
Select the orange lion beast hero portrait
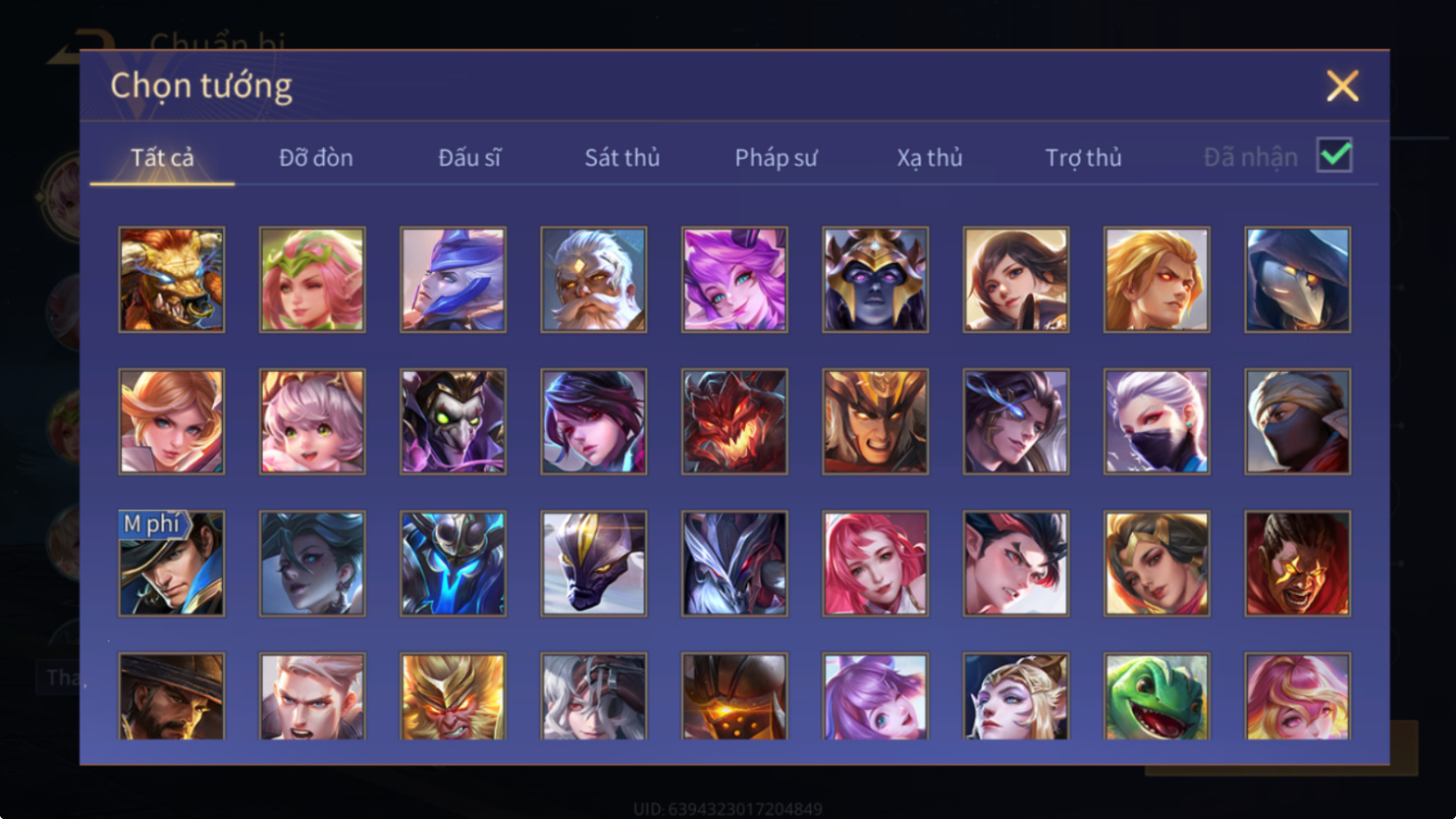[x=172, y=280]
